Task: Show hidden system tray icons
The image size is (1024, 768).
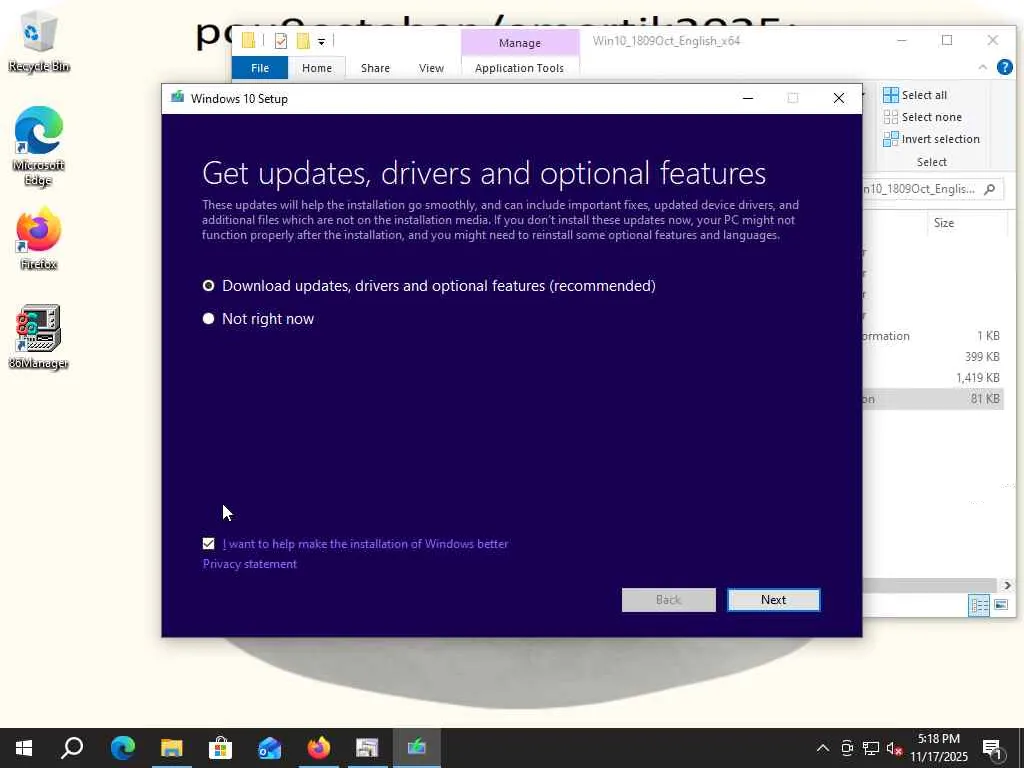Action: click(x=823, y=748)
